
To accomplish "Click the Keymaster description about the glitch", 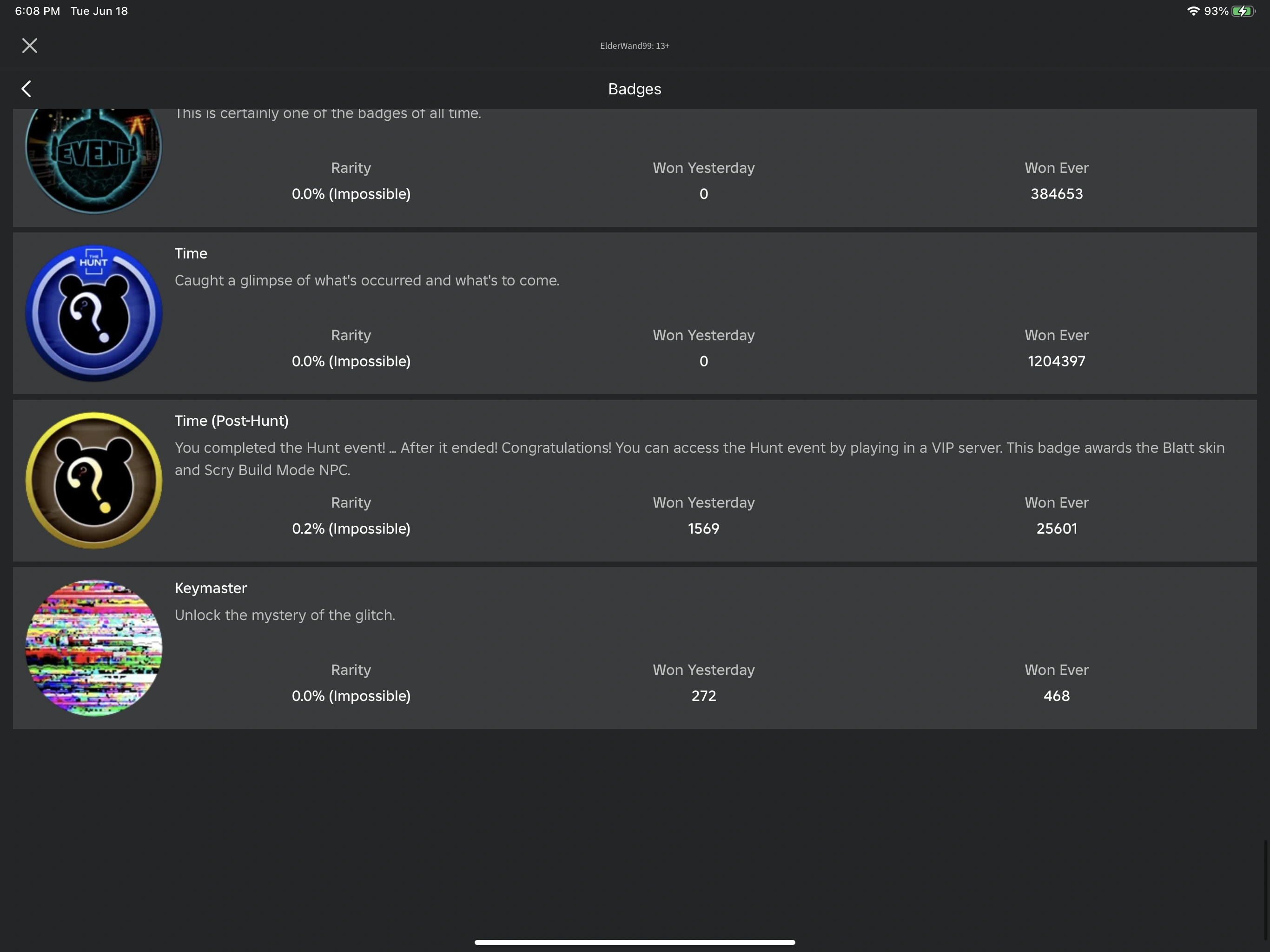I will (x=285, y=615).
